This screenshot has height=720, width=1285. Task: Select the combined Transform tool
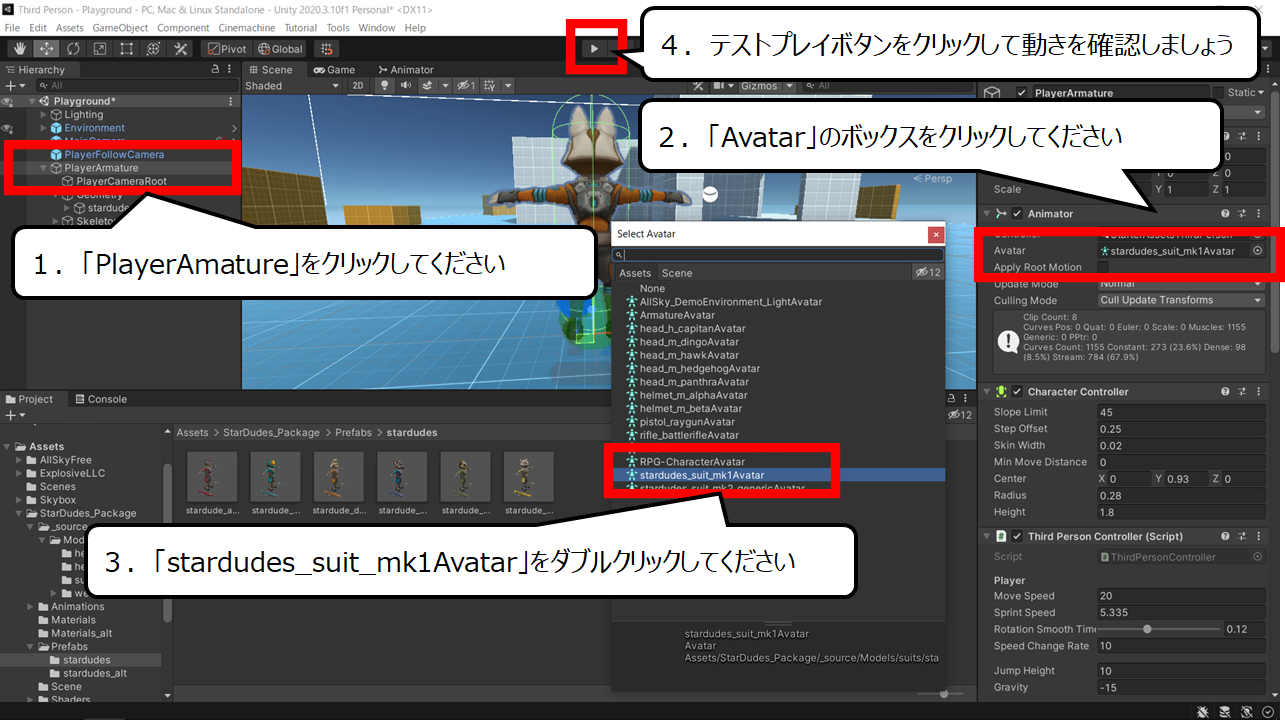tap(154, 48)
